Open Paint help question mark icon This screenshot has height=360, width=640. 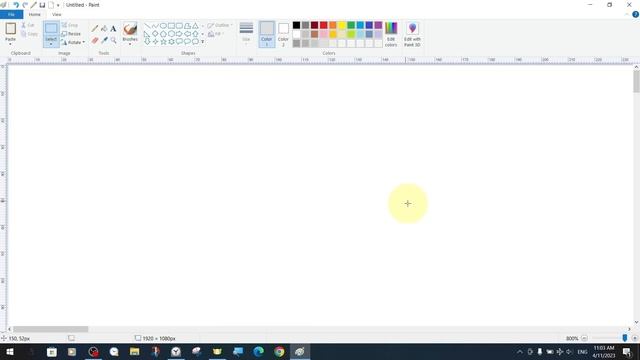tap(635, 14)
